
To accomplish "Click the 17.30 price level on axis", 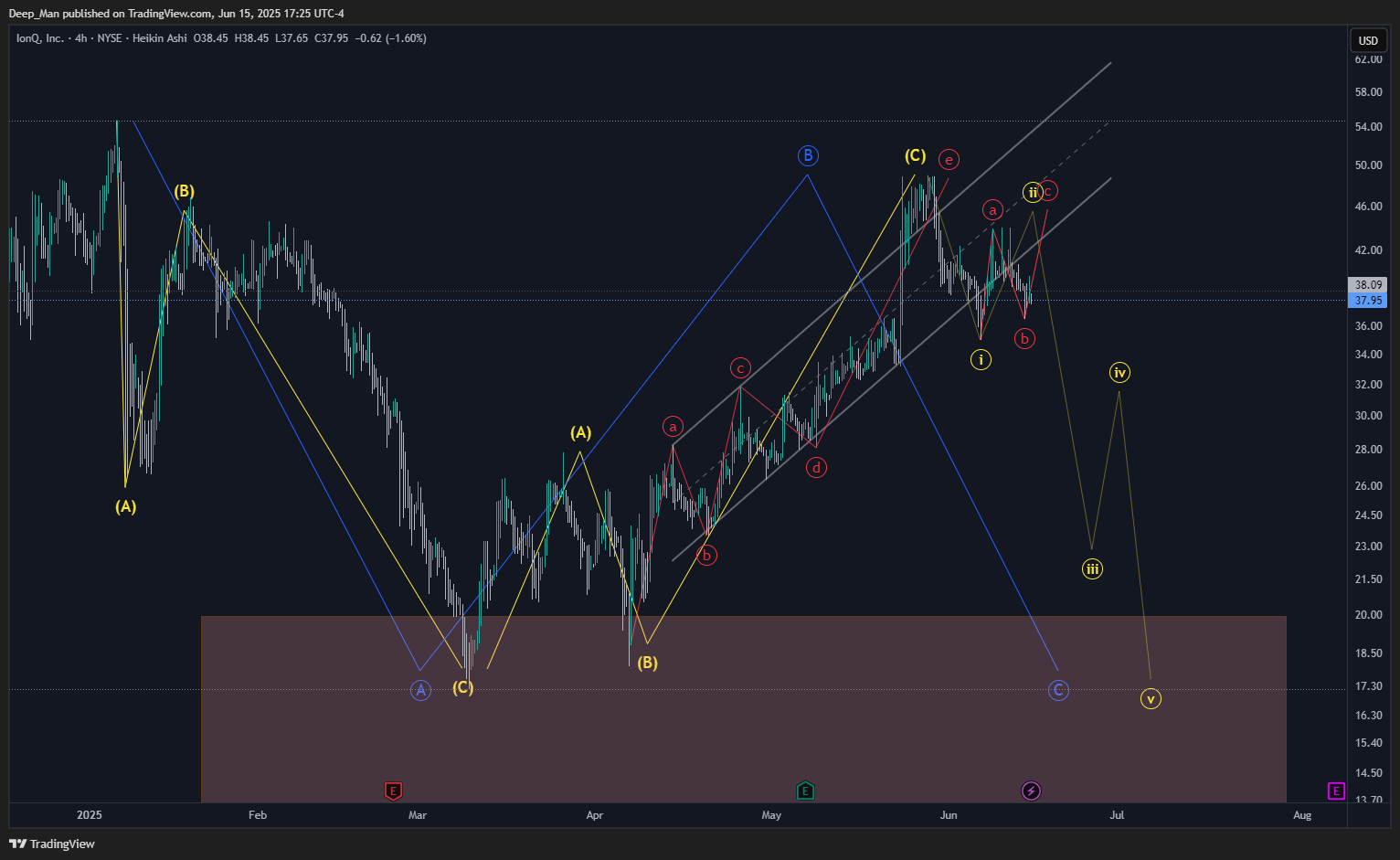I will click(1368, 686).
